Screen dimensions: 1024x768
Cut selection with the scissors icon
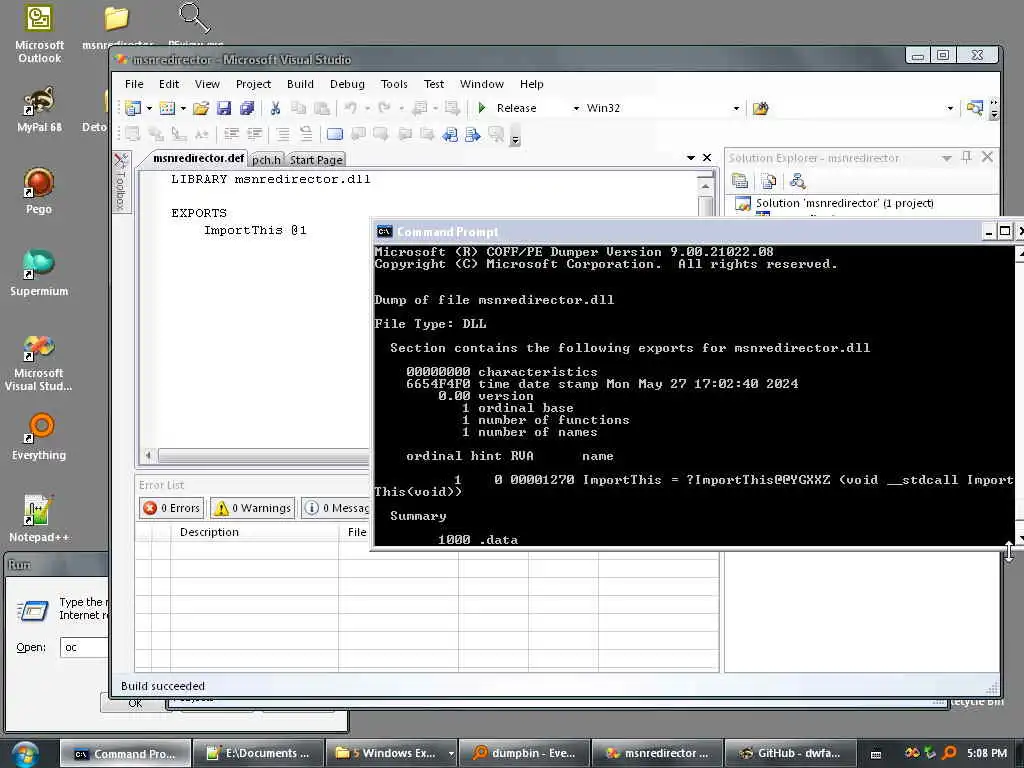click(x=276, y=108)
